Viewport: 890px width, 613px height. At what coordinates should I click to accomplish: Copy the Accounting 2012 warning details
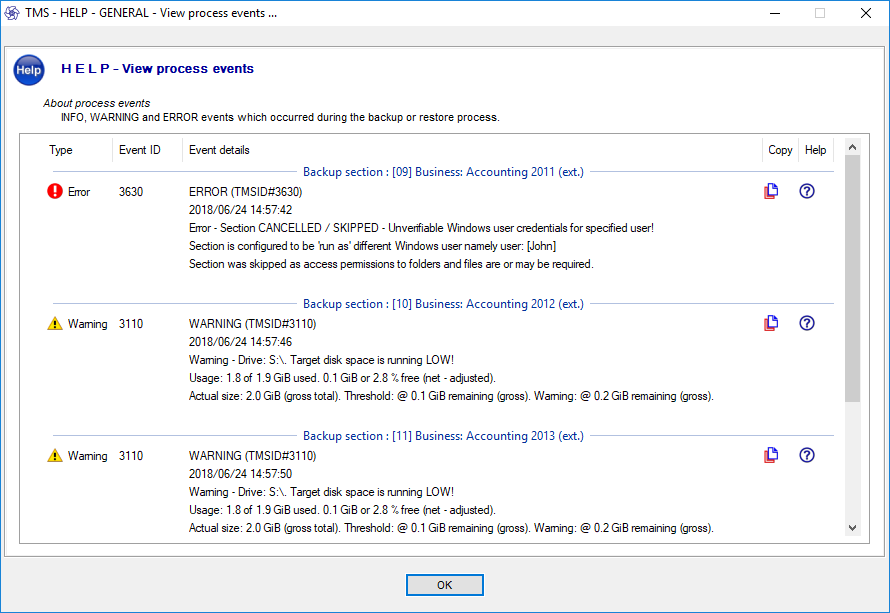[x=771, y=323]
